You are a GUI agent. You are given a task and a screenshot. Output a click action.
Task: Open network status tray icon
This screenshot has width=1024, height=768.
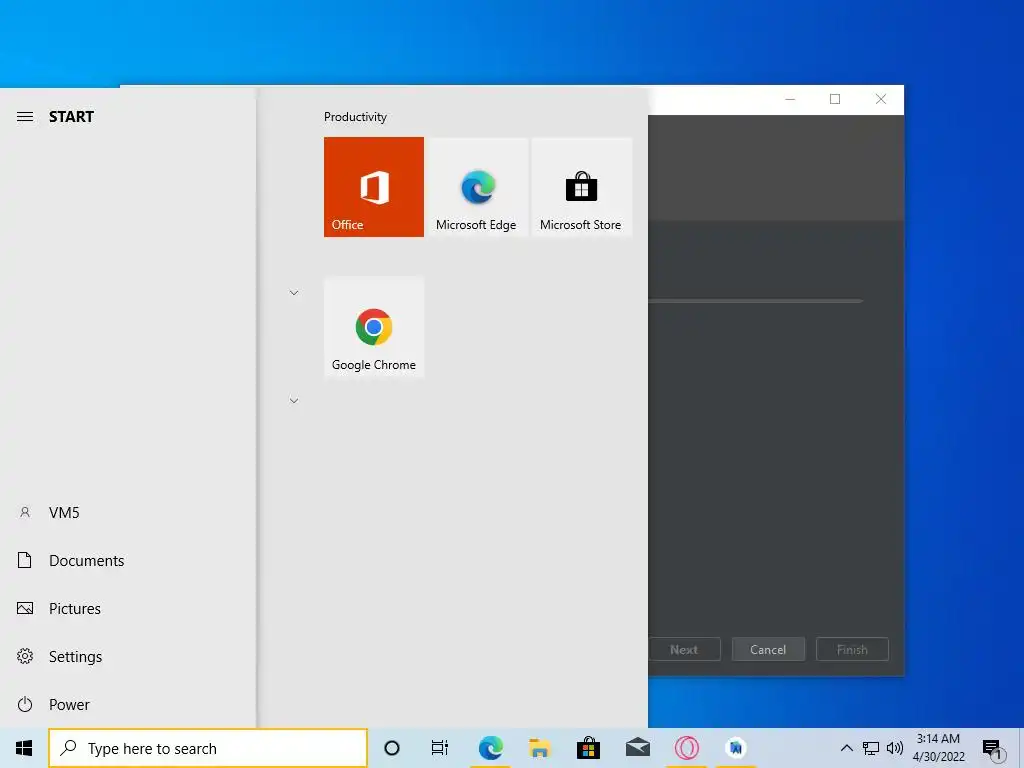(x=871, y=748)
